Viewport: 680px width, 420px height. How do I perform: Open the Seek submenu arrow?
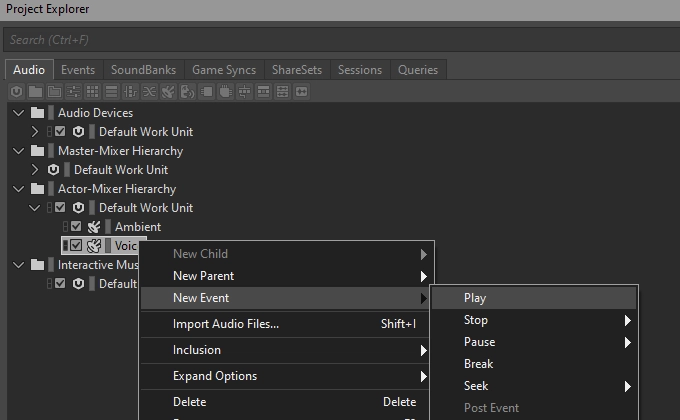pyautogui.click(x=628, y=386)
